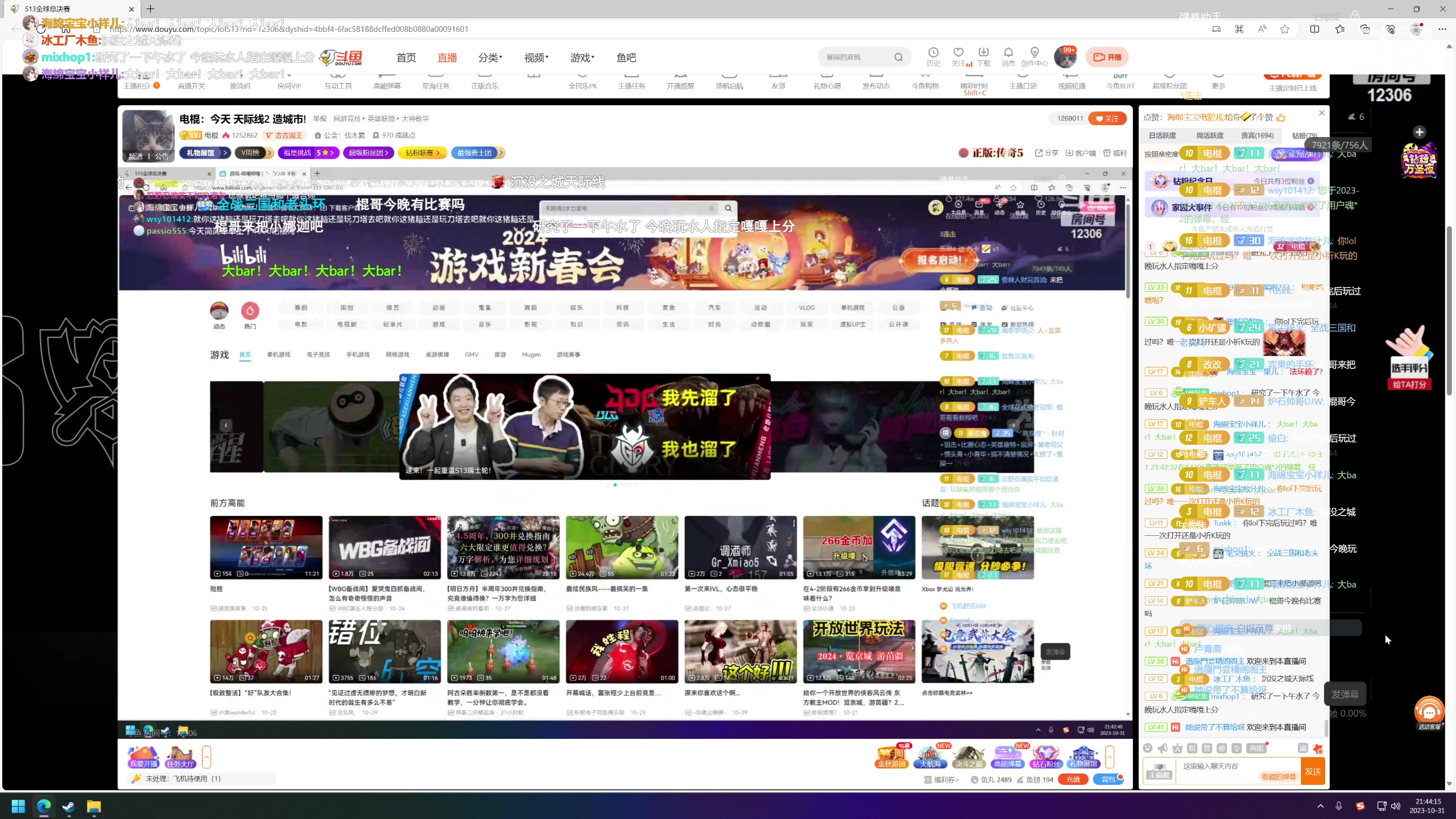Image resolution: width=1456 pixels, height=819 pixels.
Task: Open the 背包 backpack button
Action: tap(1108, 779)
